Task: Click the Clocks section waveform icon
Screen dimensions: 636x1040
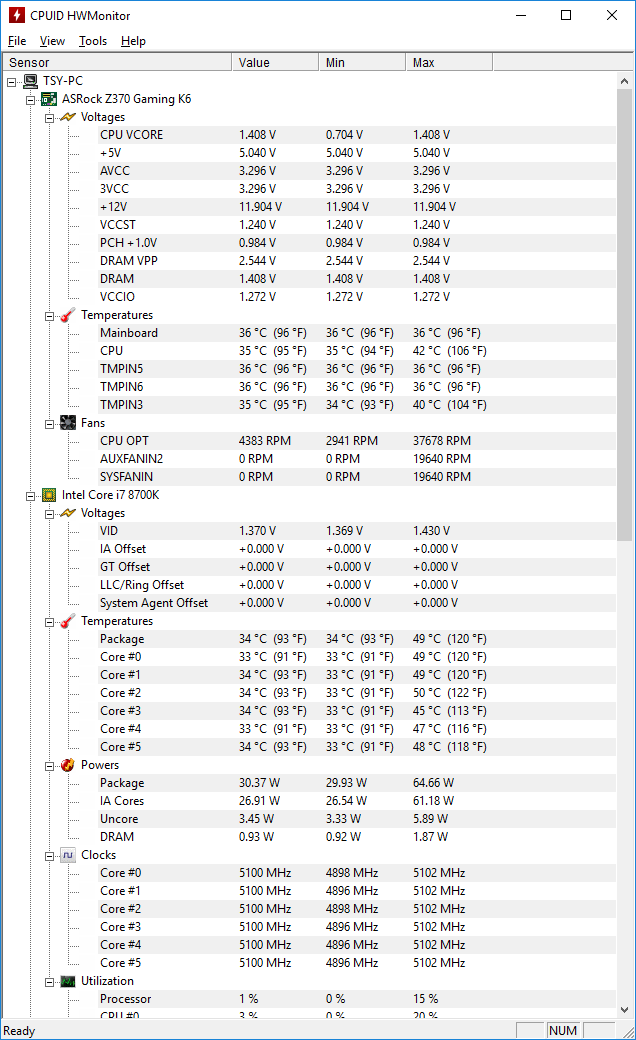Action: pos(68,855)
